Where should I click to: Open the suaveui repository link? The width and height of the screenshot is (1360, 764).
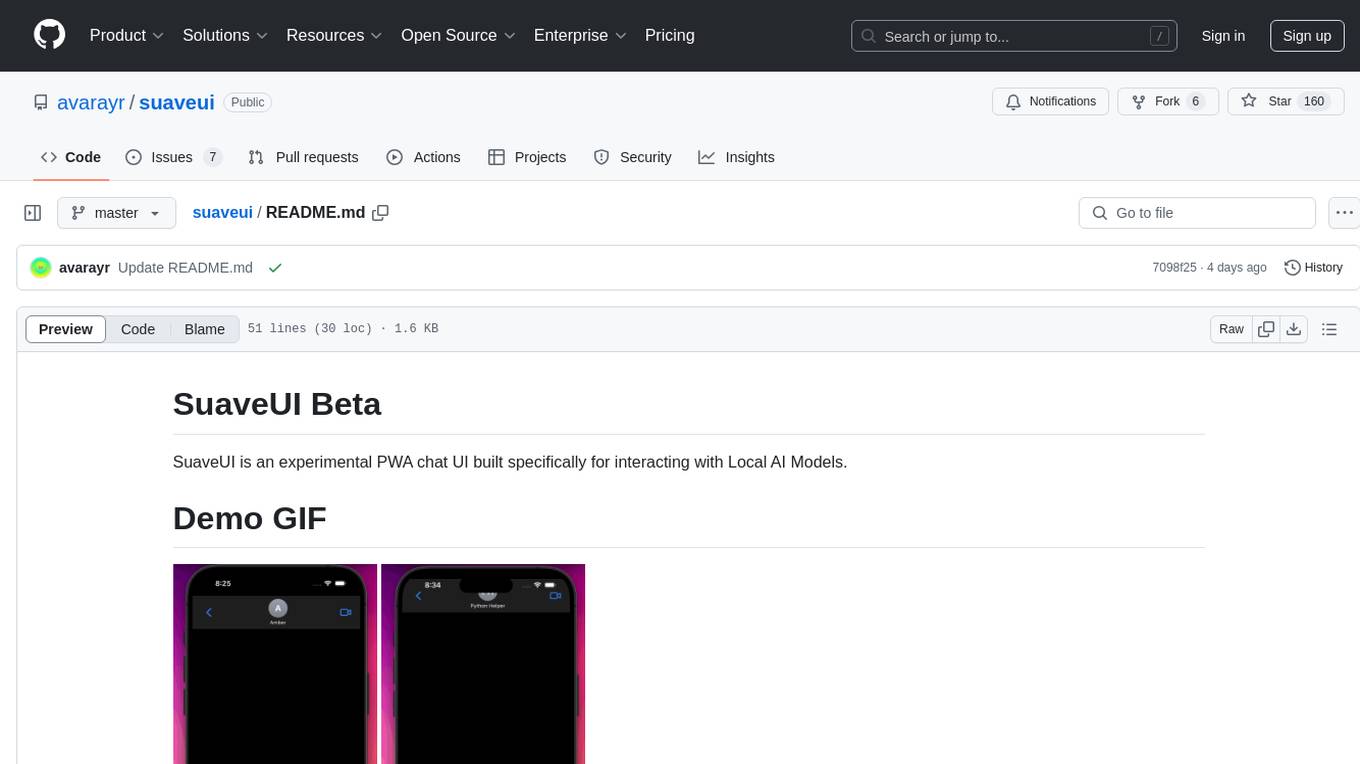[177, 102]
